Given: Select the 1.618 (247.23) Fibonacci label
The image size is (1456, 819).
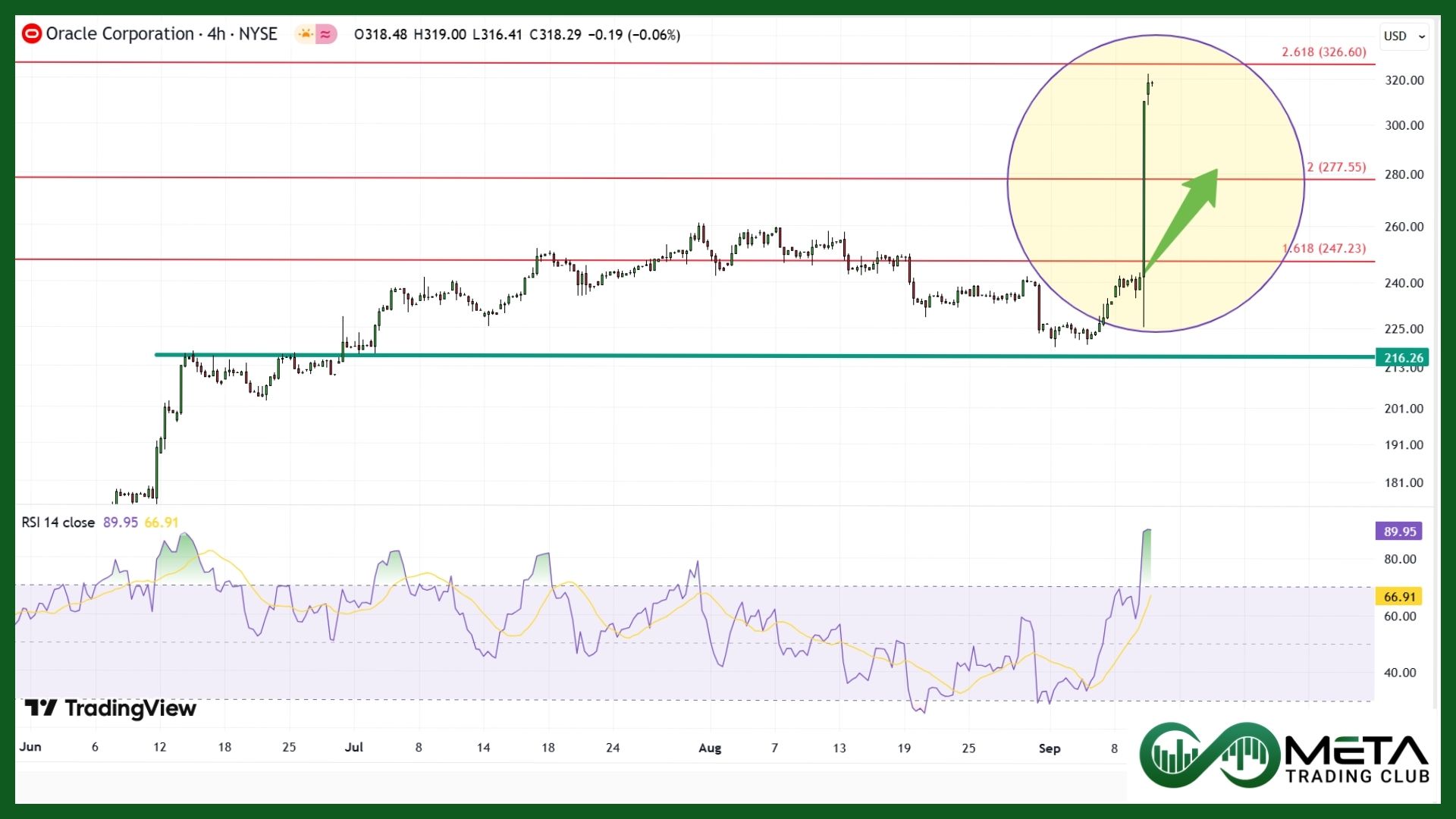Looking at the screenshot, I should [x=1324, y=249].
